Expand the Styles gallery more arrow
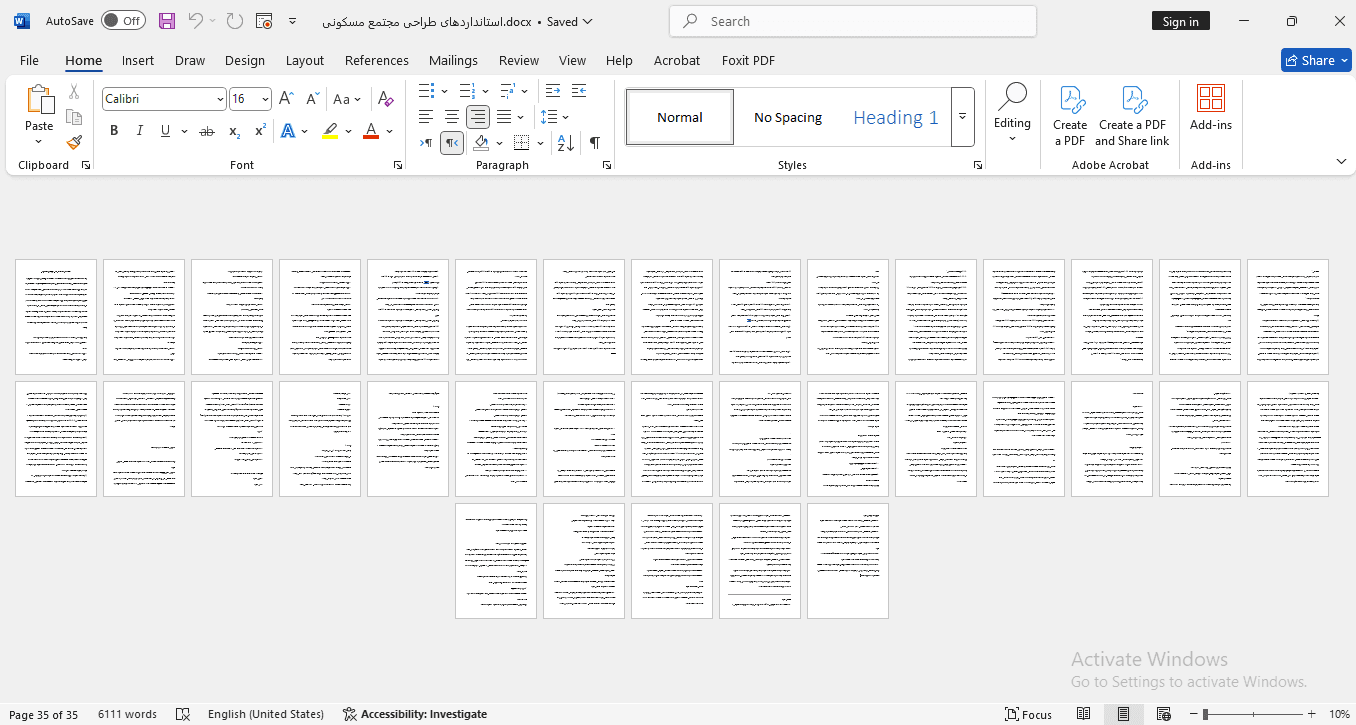 pyautogui.click(x=962, y=117)
